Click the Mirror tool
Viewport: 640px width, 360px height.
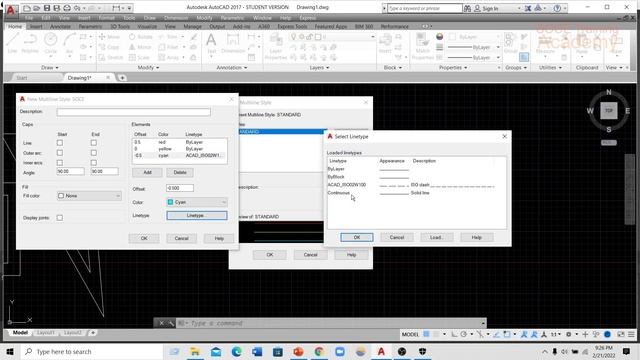coord(140,47)
